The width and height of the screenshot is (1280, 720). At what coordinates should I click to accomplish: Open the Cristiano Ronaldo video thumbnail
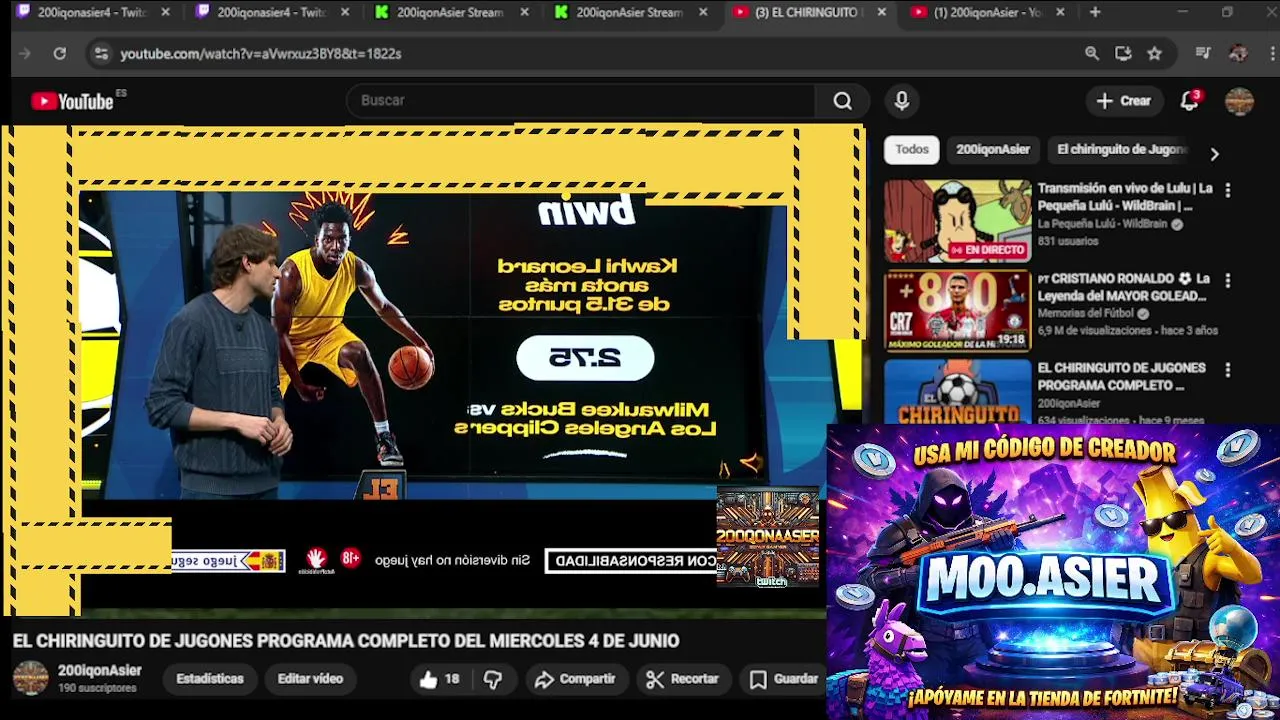pos(957,310)
